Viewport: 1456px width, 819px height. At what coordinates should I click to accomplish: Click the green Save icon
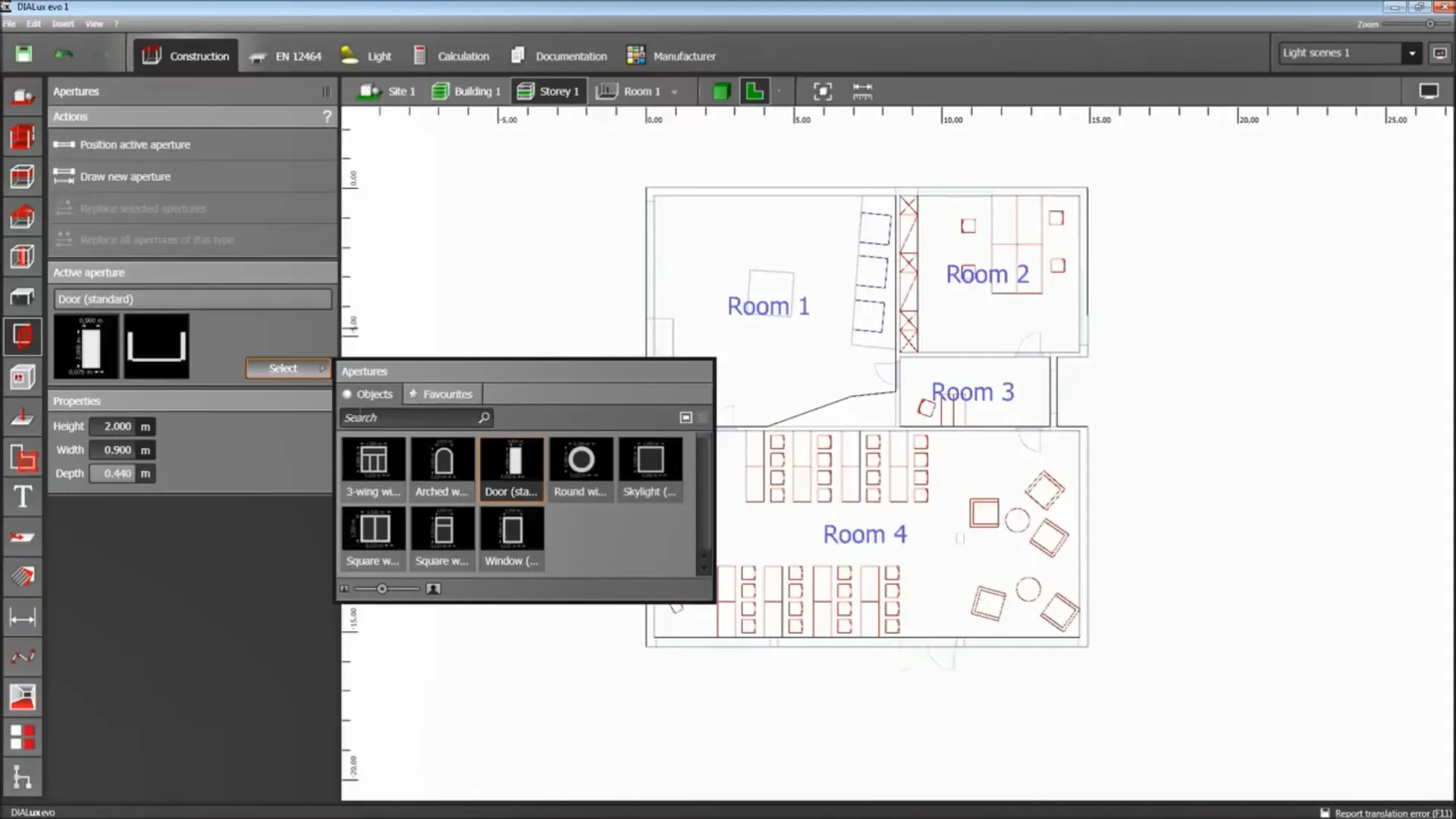pos(24,54)
